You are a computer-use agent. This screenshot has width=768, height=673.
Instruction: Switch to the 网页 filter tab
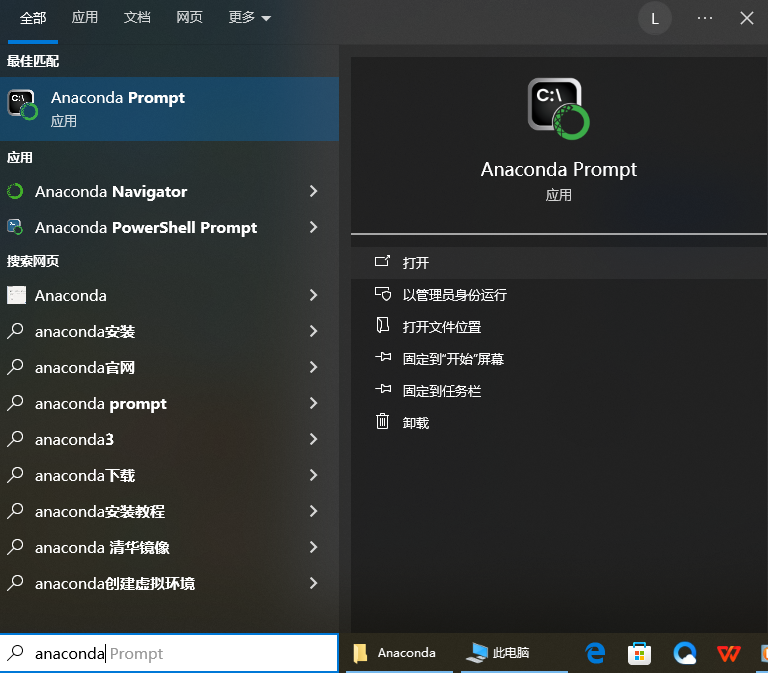[x=189, y=18]
